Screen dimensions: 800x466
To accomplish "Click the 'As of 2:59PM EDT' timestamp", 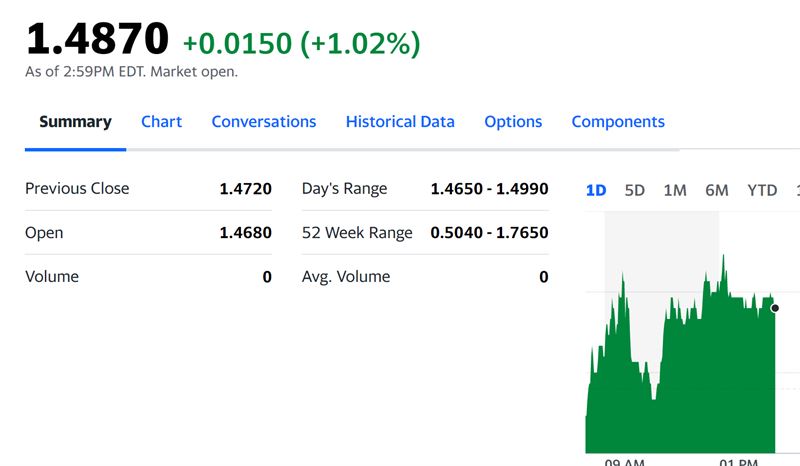I will tap(132, 71).
